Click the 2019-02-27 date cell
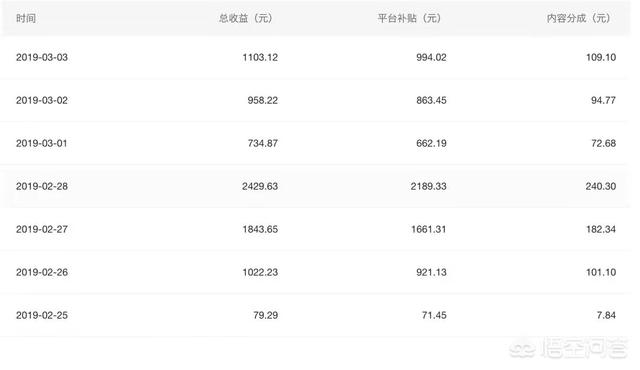The width and height of the screenshot is (640, 370). pyautogui.click(x=42, y=229)
